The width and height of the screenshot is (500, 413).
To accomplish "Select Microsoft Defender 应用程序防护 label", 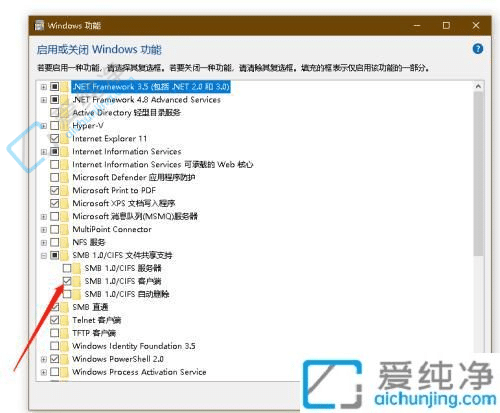I will (x=134, y=177).
